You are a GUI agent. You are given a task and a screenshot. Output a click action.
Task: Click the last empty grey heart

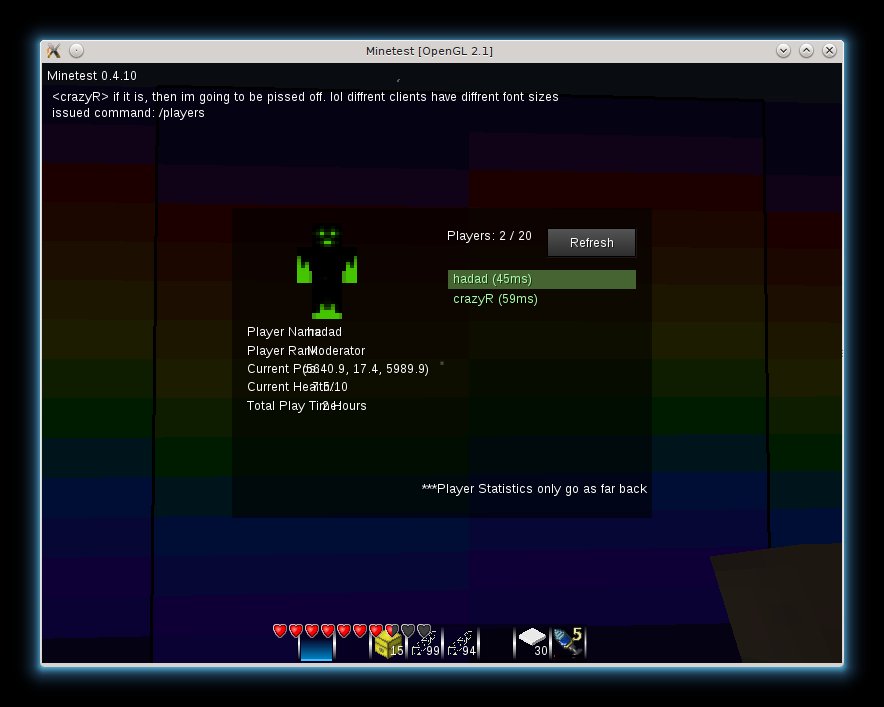(x=425, y=630)
